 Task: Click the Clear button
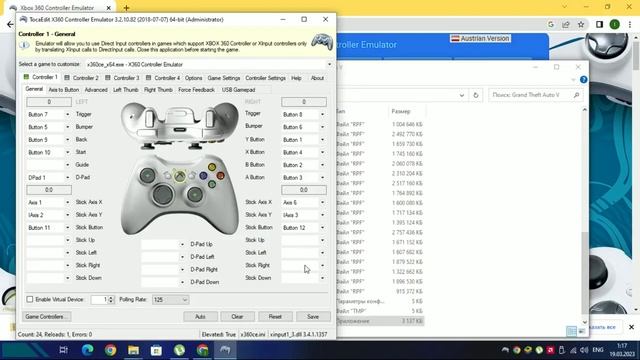237,317
